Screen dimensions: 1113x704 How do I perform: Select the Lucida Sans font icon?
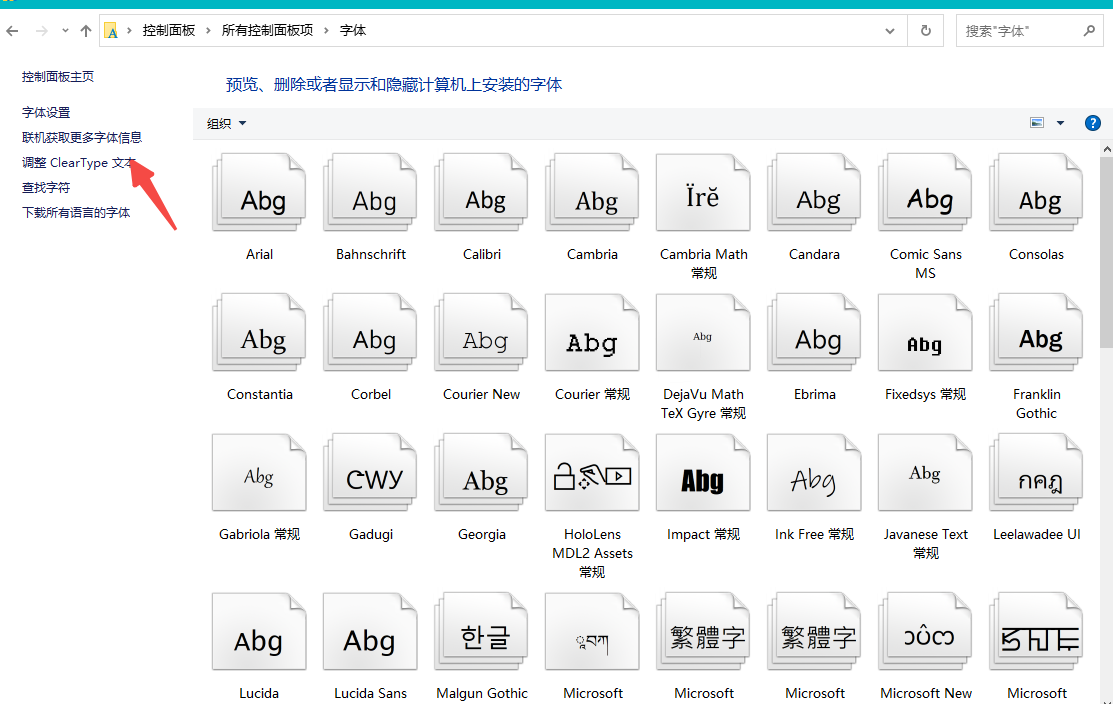click(370, 632)
